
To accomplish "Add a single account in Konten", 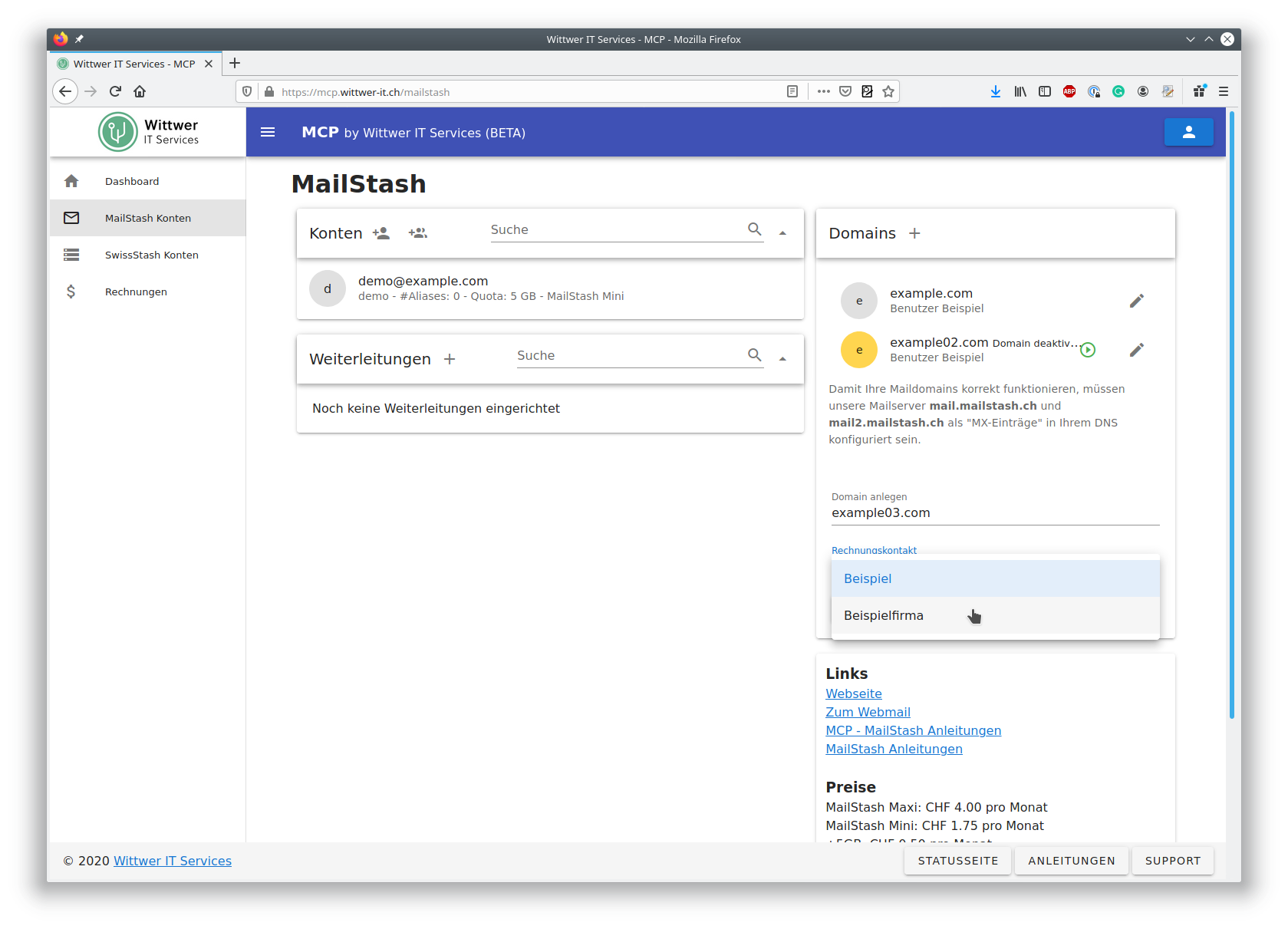I will coord(381,233).
